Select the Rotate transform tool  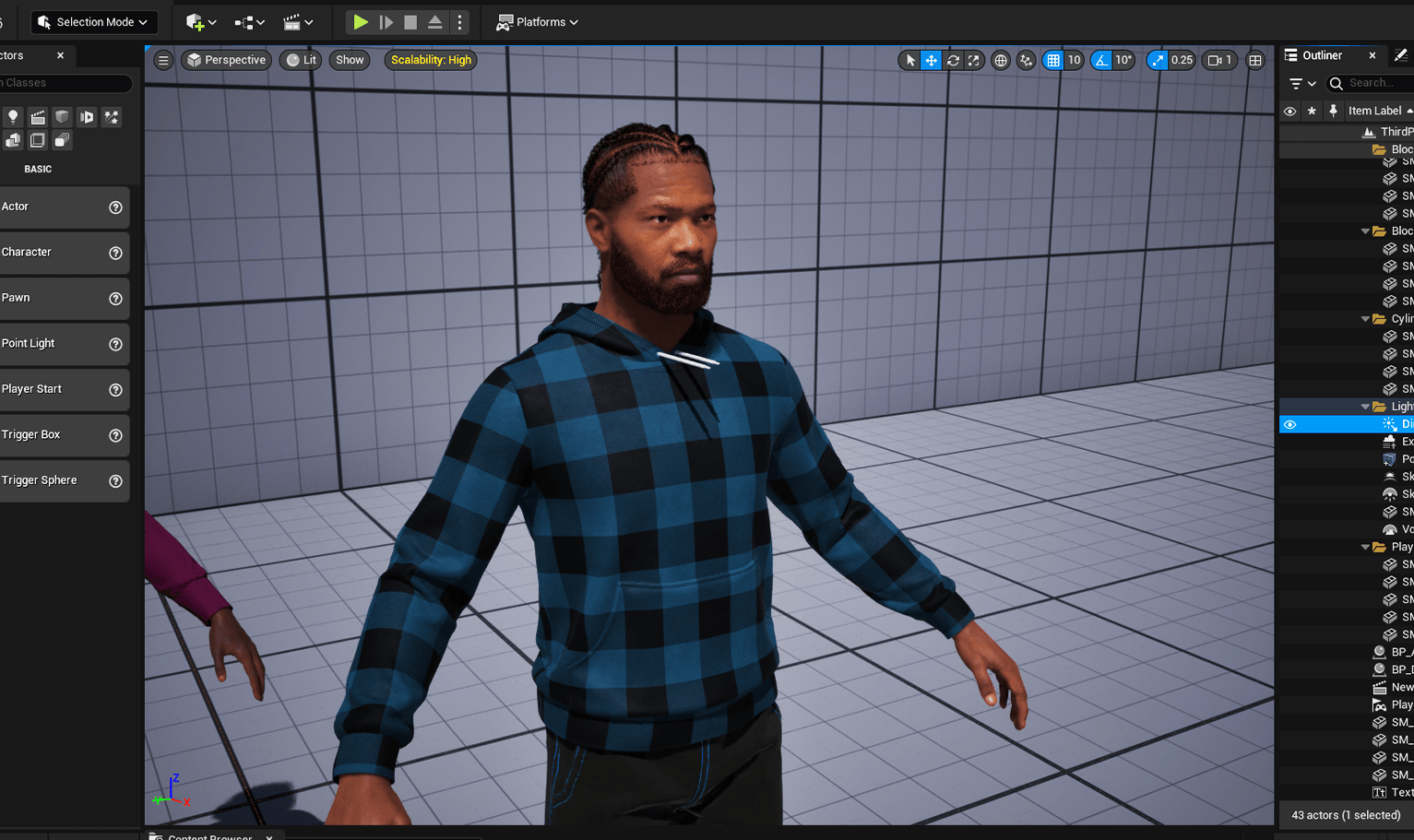point(953,60)
